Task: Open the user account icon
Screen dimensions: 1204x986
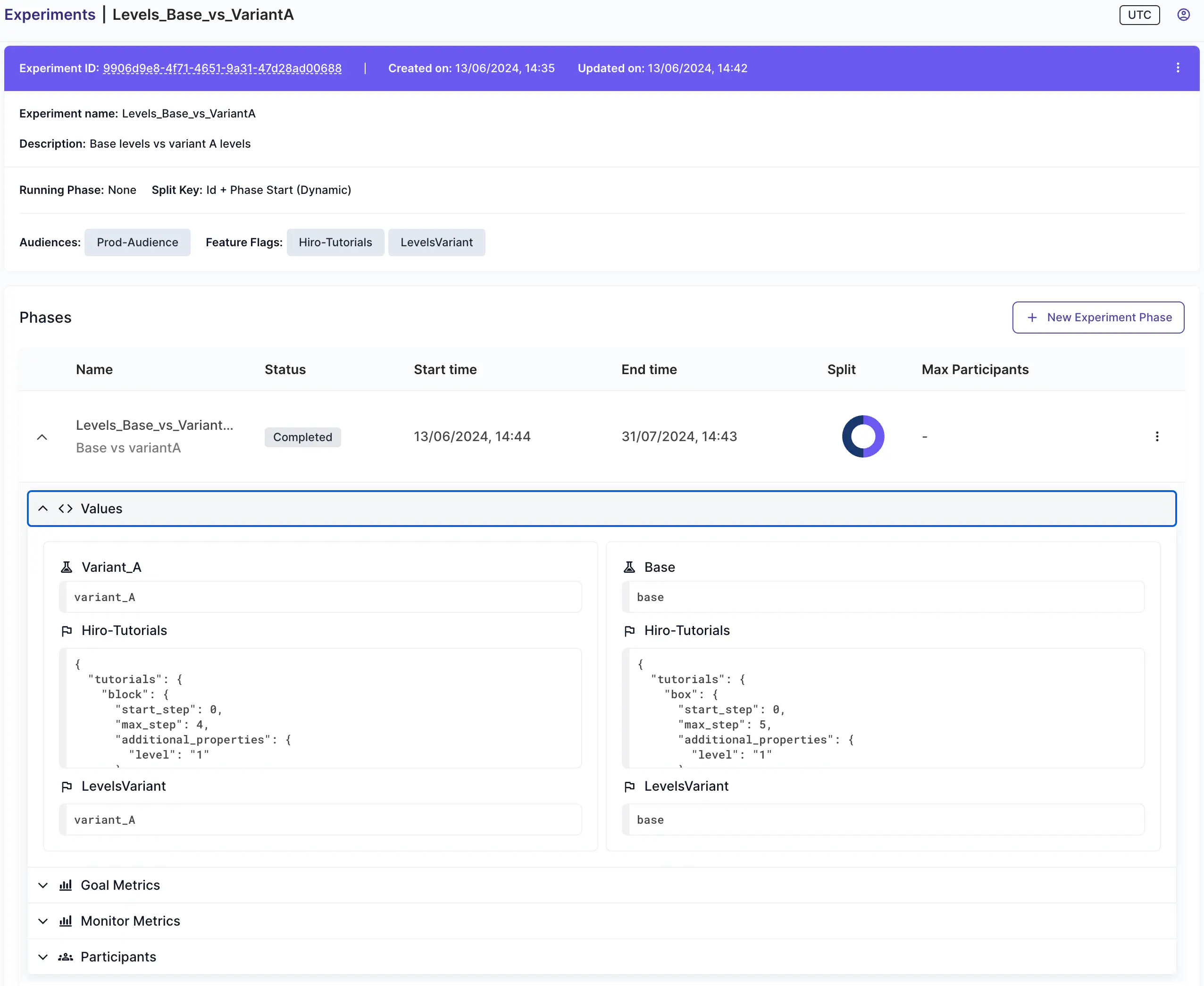Action: point(1183,15)
